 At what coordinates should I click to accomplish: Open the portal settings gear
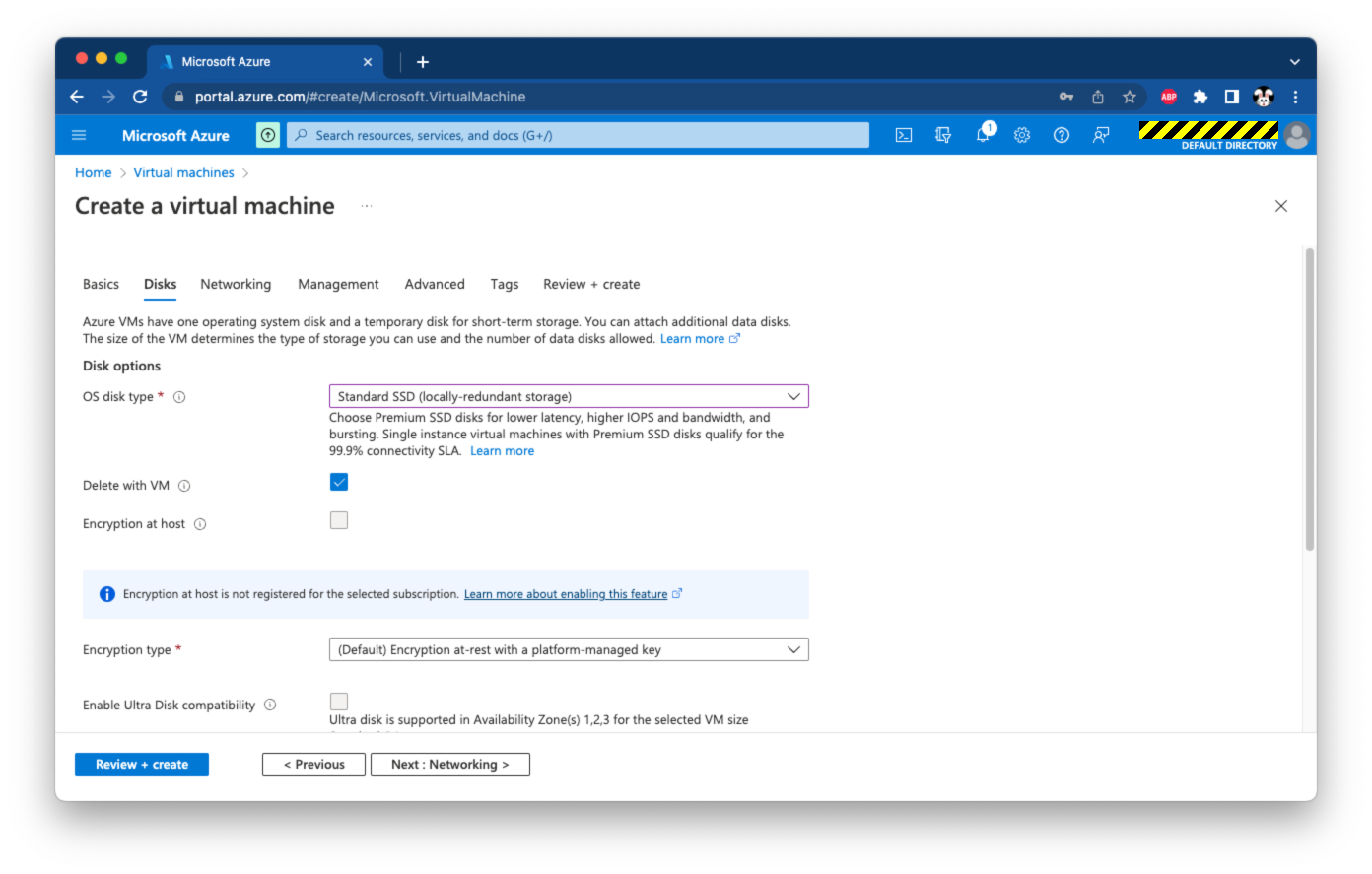click(x=1022, y=135)
